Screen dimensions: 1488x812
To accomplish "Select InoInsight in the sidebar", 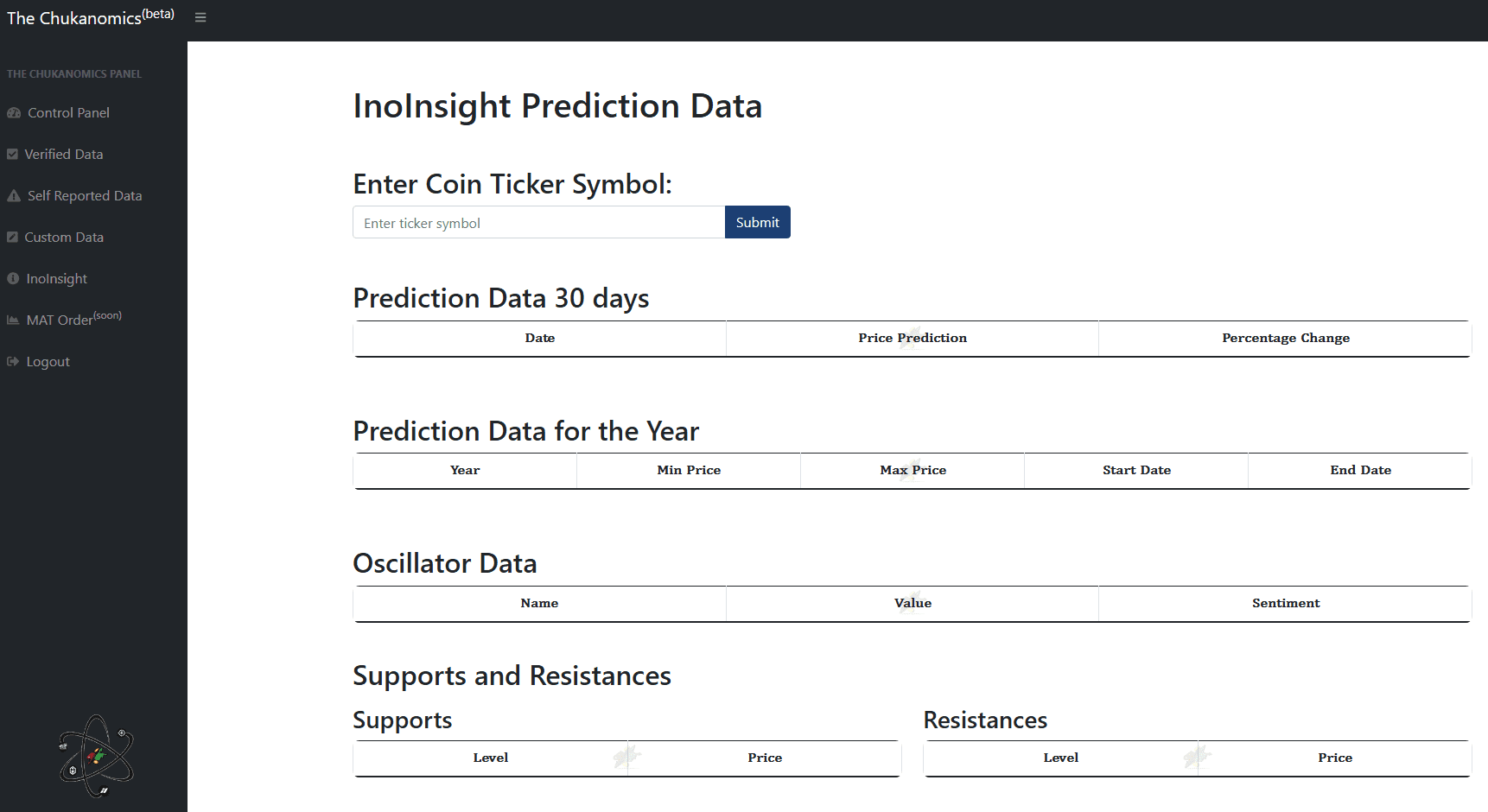I will tap(57, 279).
